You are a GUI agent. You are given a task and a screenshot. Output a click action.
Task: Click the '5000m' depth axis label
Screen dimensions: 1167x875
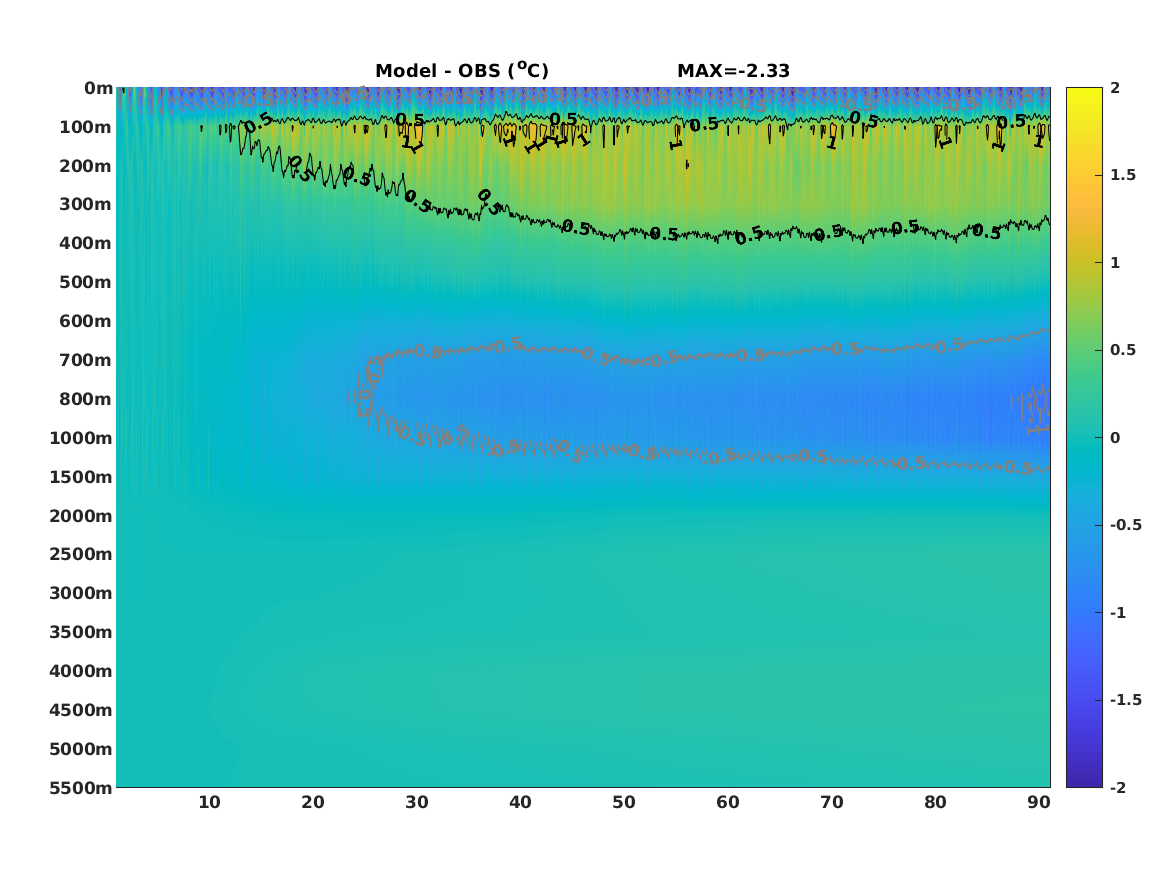[x=81, y=749]
